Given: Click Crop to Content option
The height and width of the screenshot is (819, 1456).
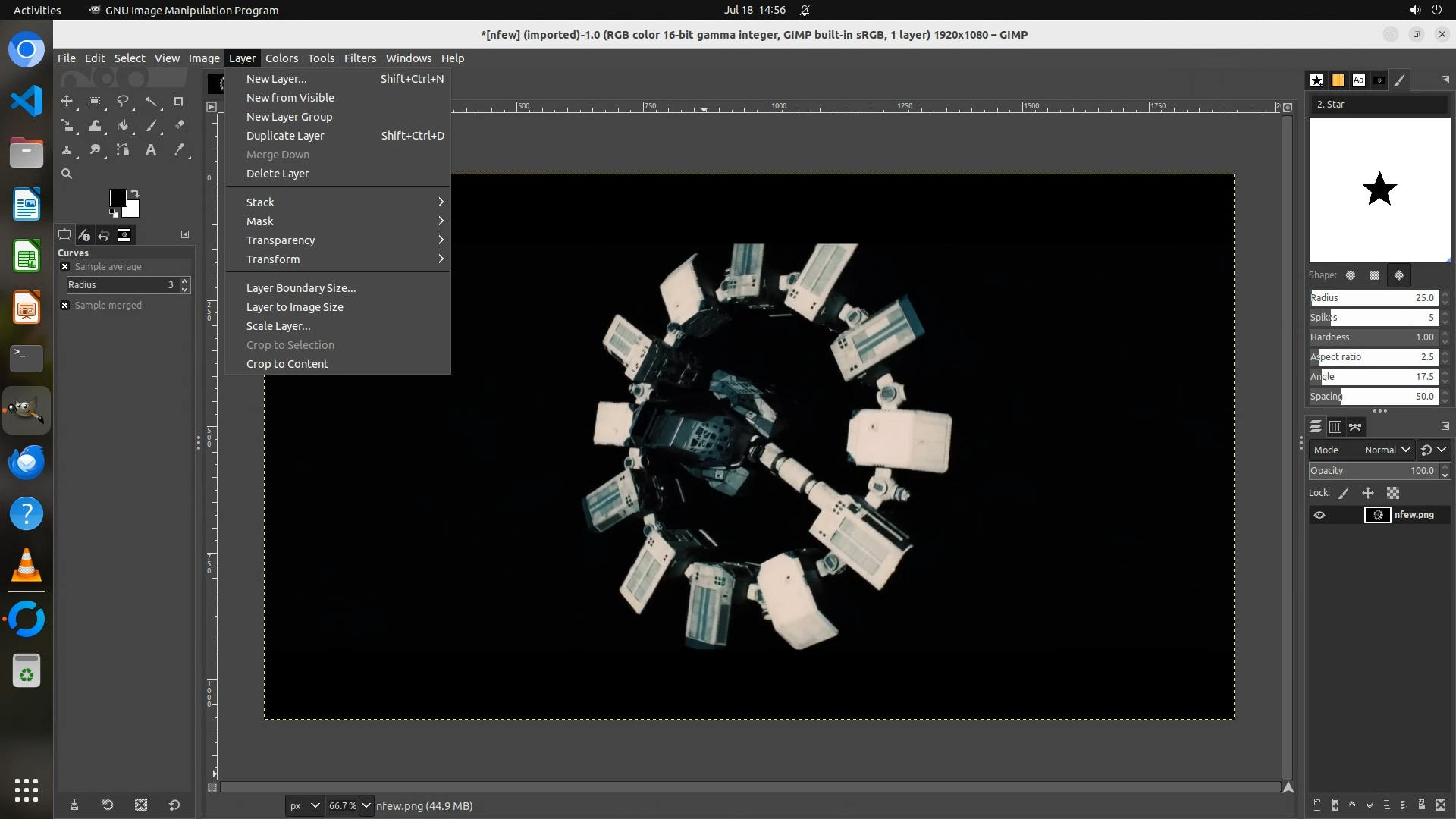Looking at the screenshot, I should (287, 364).
